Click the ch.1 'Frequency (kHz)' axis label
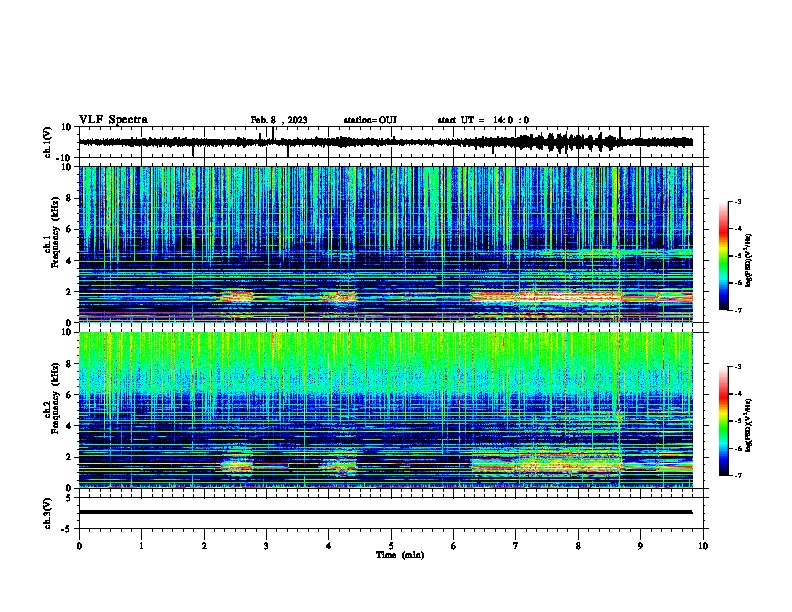Screen dimensions: 792x612 click(x=55, y=233)
